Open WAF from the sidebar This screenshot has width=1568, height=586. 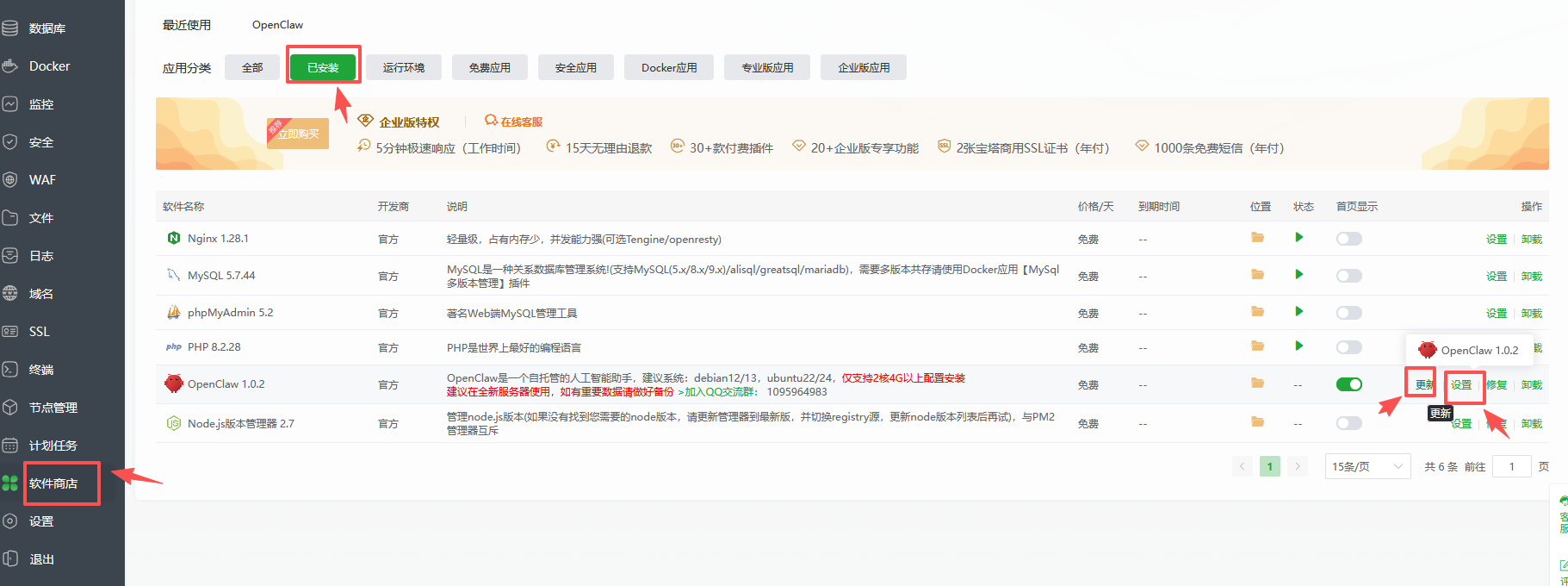click(42, 180)
